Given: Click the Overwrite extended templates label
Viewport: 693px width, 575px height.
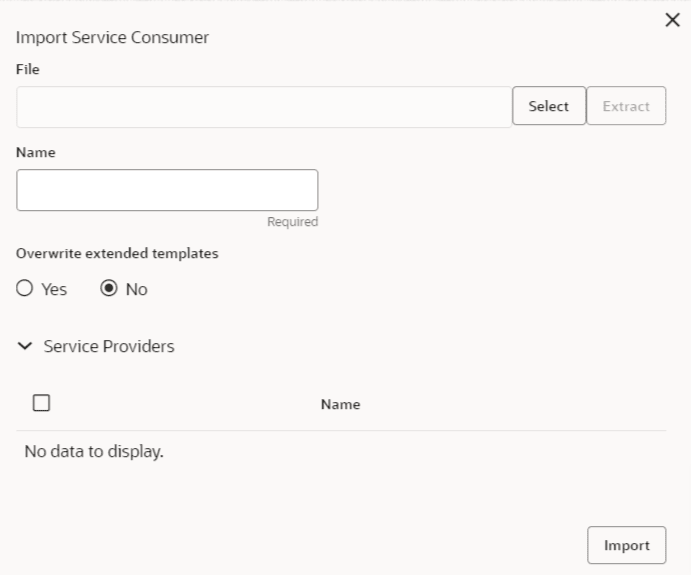Looking at the screenshot, I should click(117, 253).
